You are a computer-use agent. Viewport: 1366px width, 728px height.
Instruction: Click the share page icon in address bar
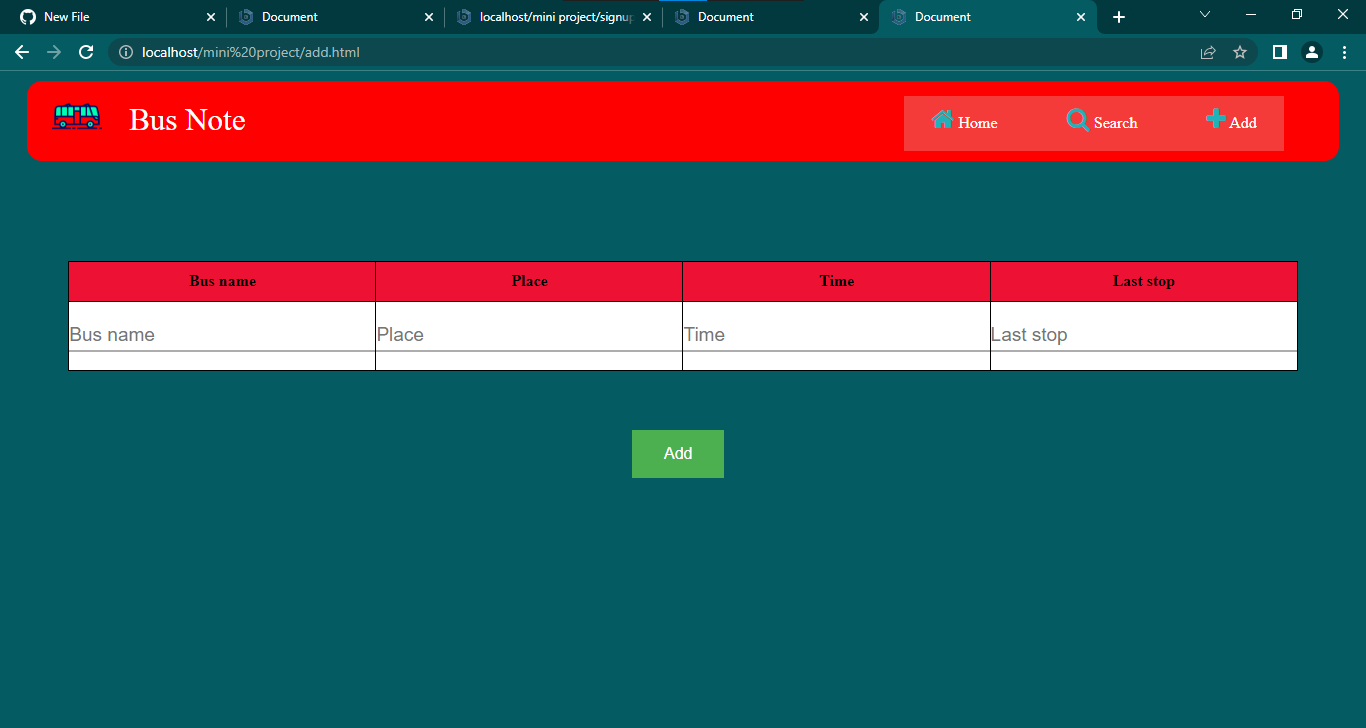(x=1208, y=52)
